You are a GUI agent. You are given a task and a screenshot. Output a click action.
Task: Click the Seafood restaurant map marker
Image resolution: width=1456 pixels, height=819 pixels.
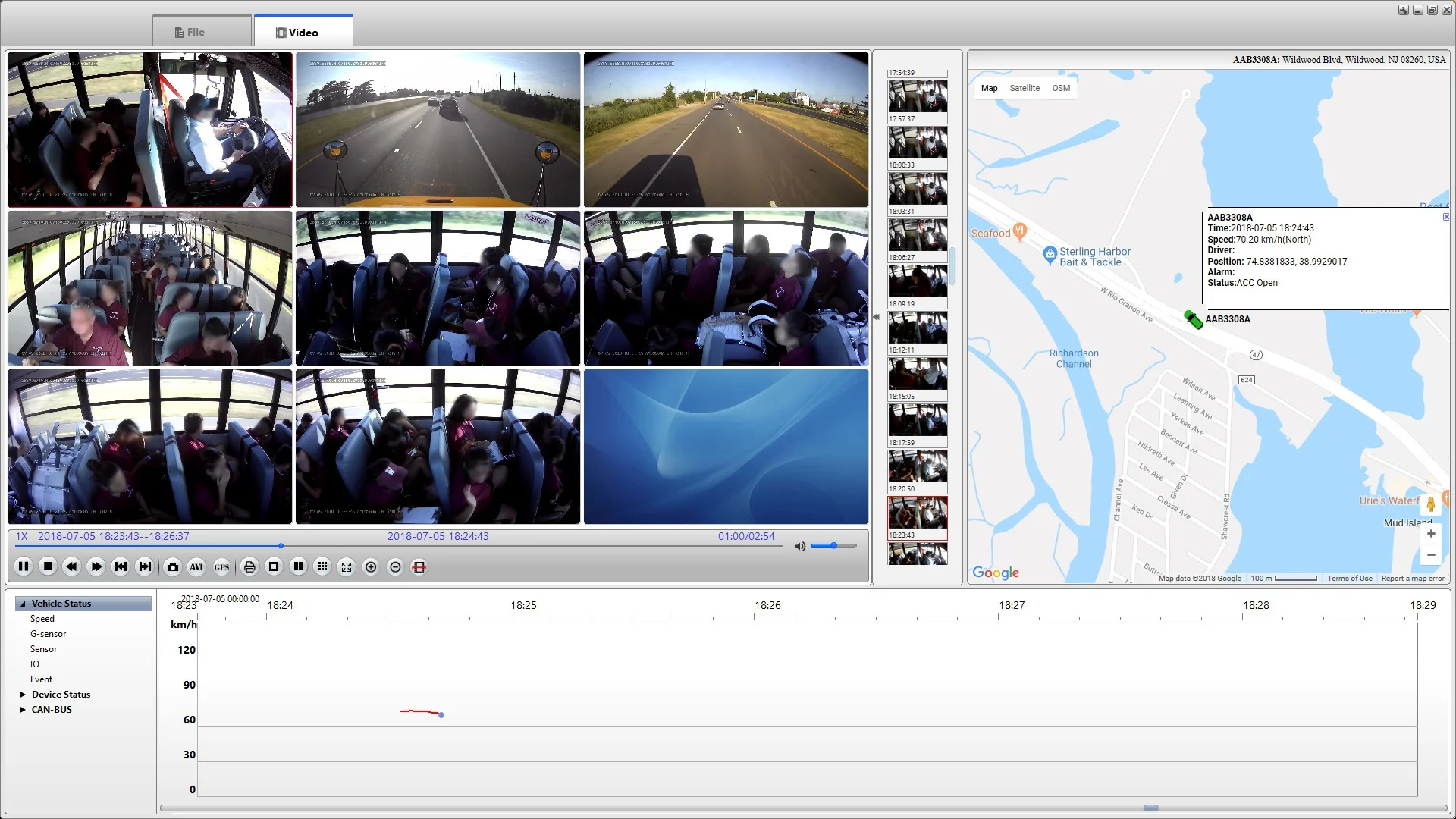pos(1020,231)
